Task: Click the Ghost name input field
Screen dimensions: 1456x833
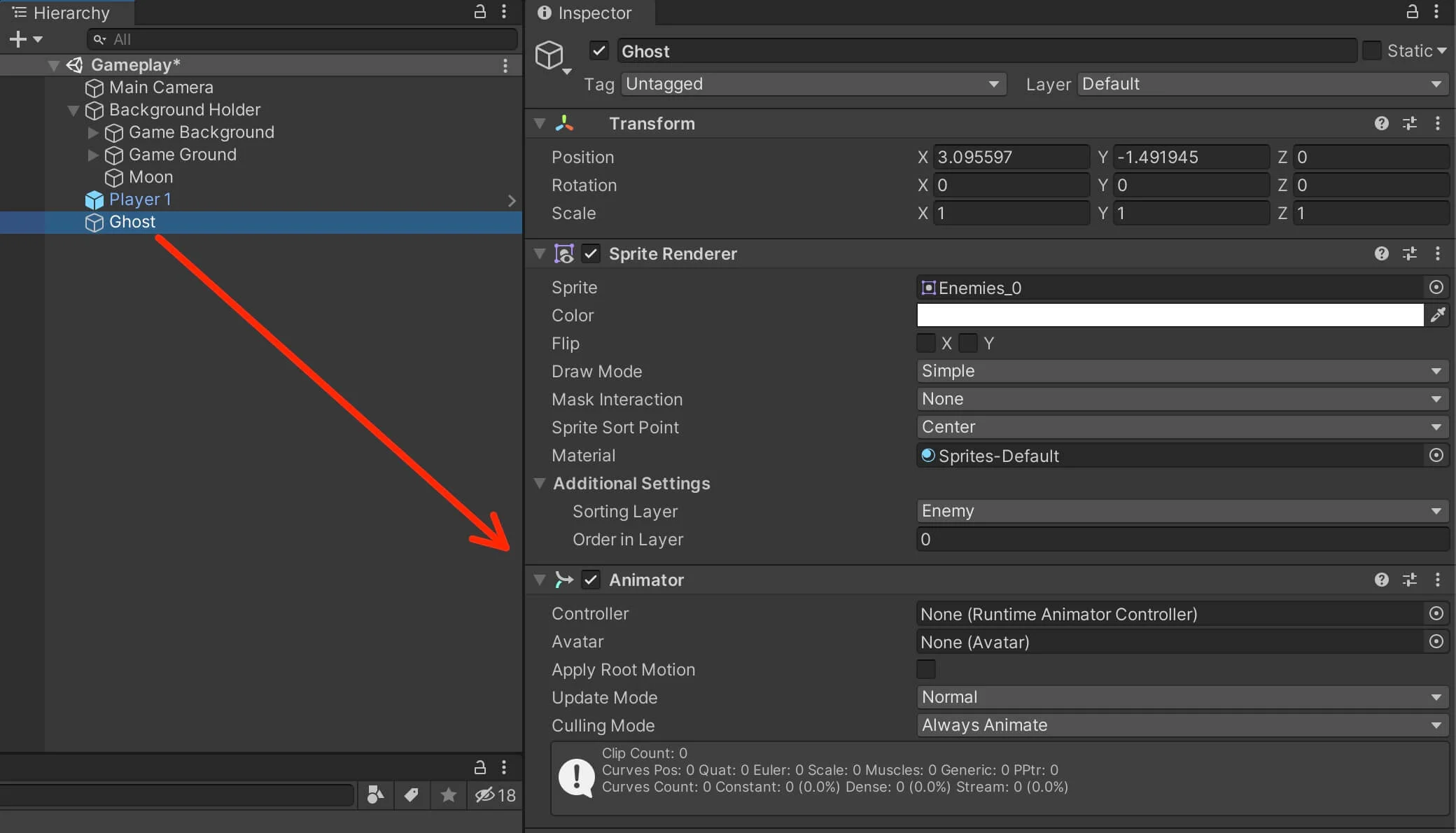Action: coord(987,51)
